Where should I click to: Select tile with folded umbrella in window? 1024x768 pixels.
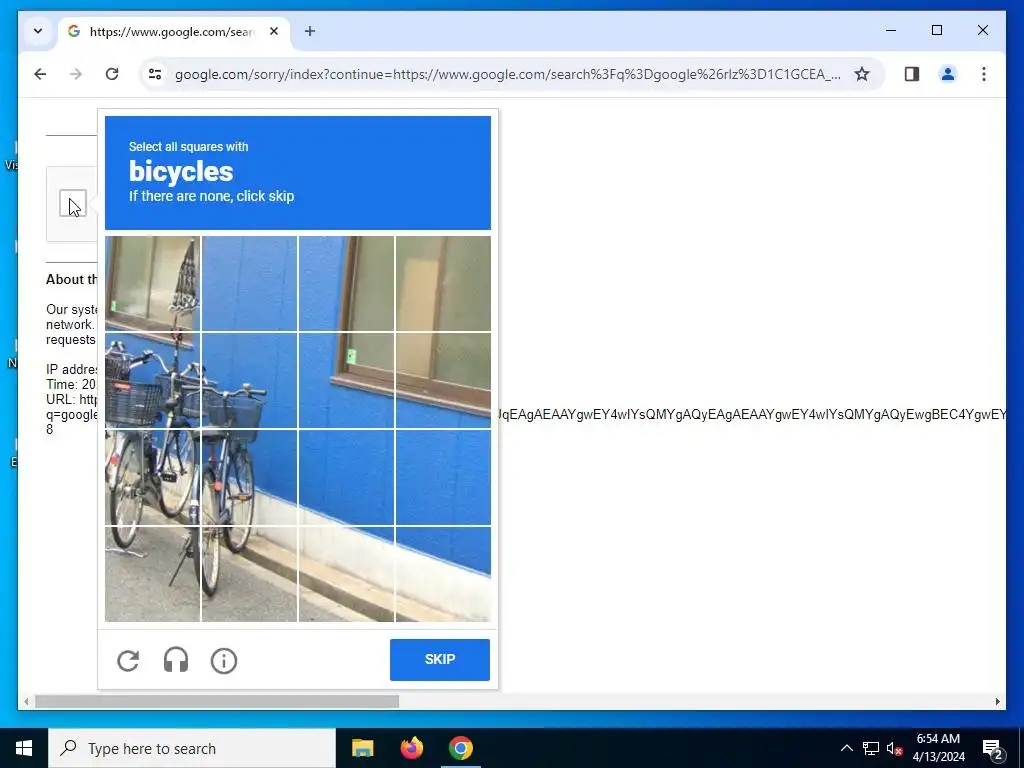click(152, 283)
